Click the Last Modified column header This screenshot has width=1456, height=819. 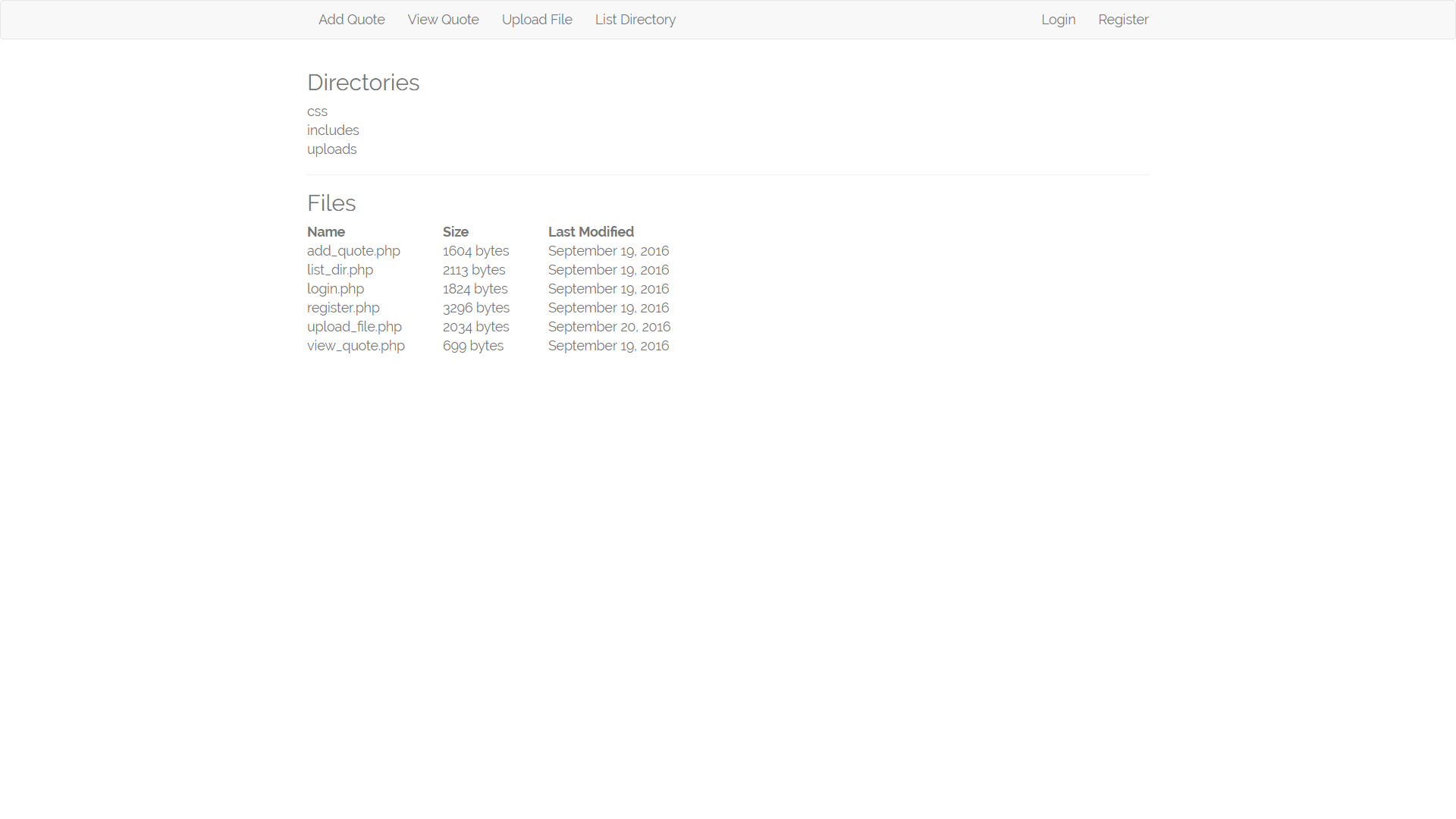click(x=591, y=231)
